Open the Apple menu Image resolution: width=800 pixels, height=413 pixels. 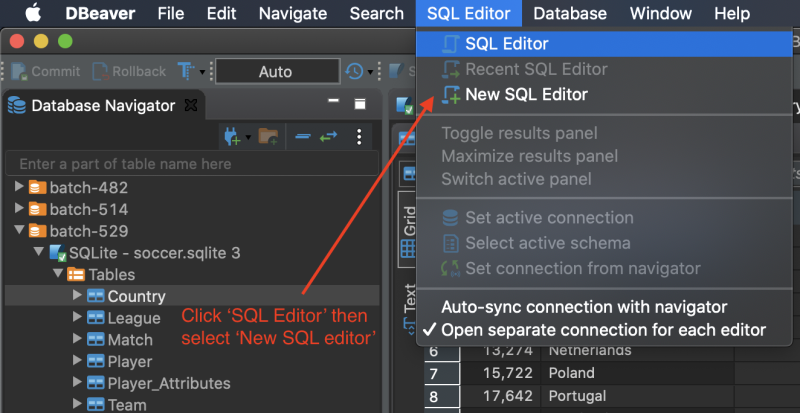pos(33,13)
